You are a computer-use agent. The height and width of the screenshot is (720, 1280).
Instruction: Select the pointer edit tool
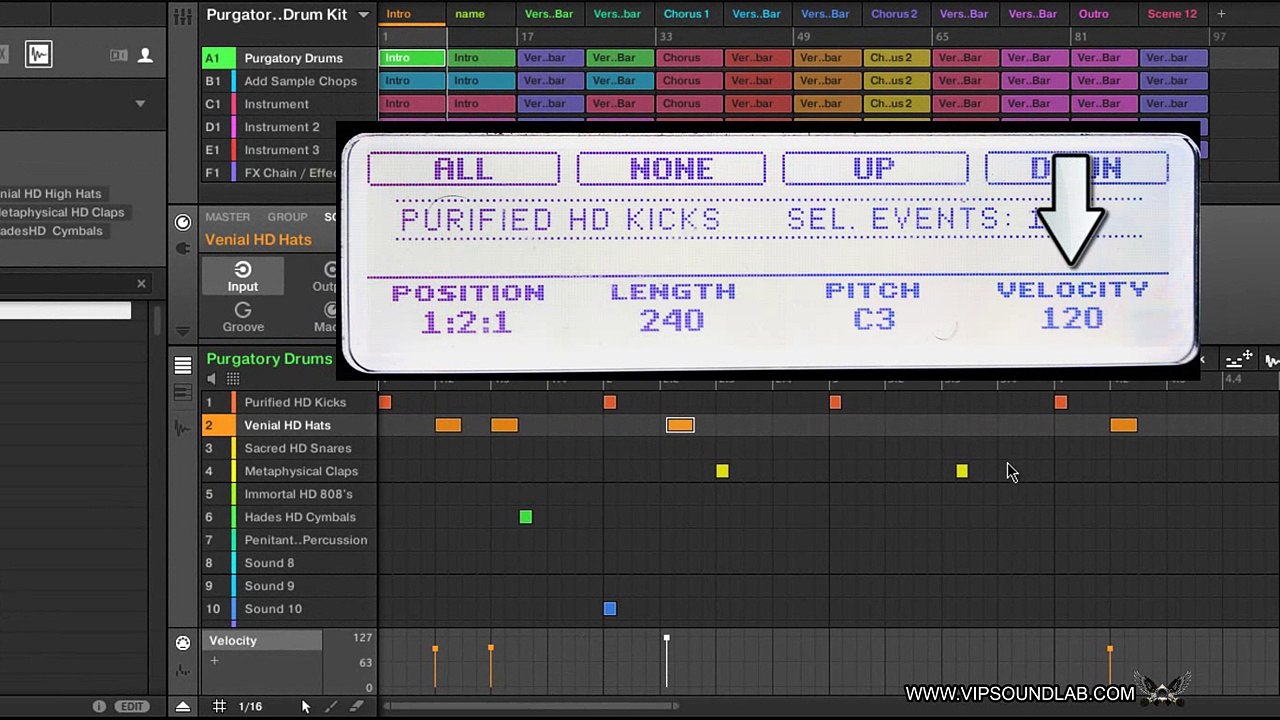coord(306,706)
